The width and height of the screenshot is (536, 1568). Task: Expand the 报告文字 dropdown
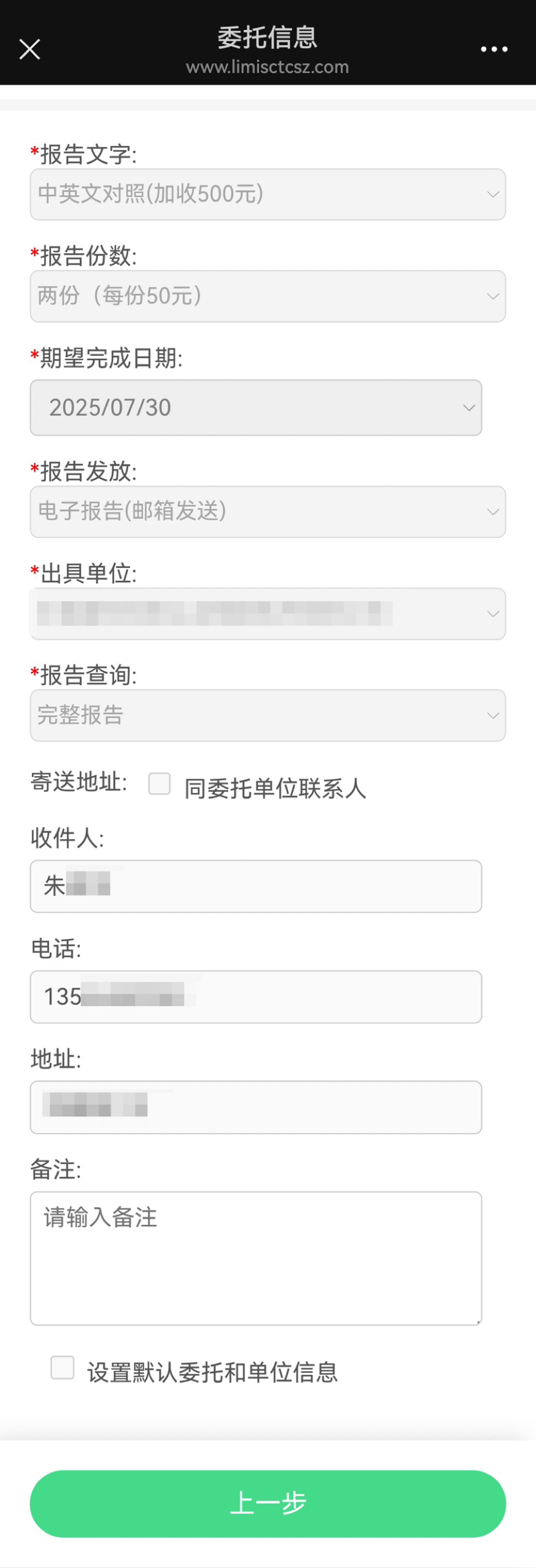pos(267,194)
